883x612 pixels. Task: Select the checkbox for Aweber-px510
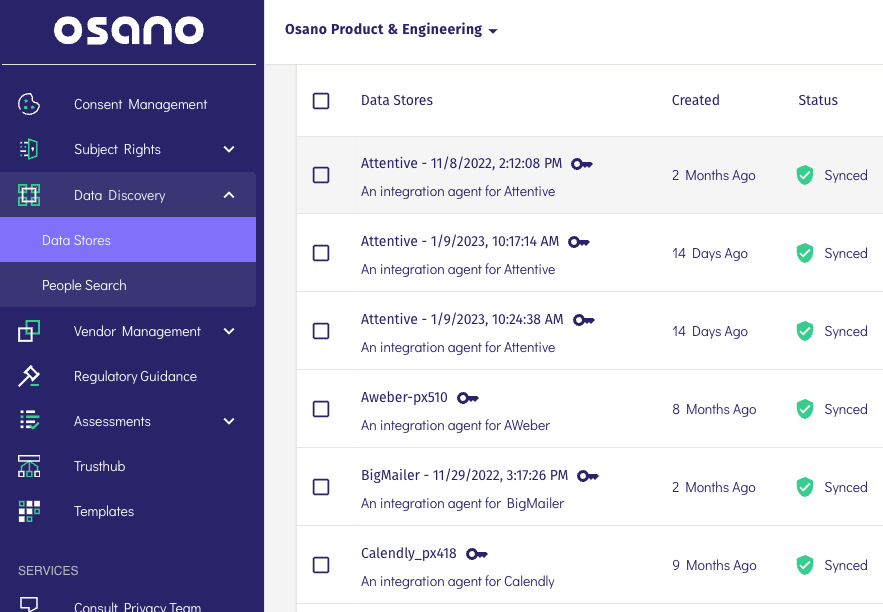(x=321, y=409)
